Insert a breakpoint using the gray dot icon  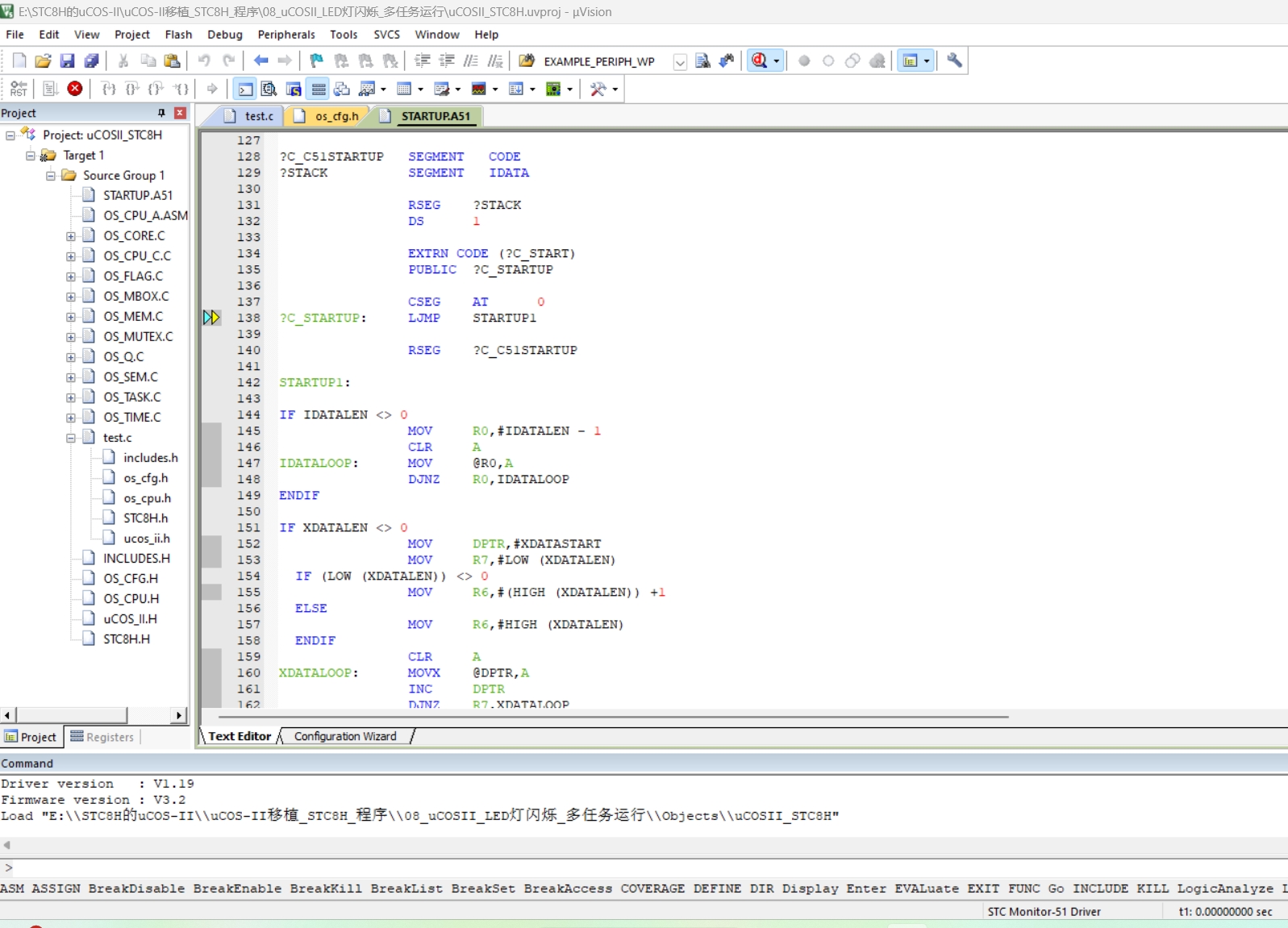tap(804, 60)
